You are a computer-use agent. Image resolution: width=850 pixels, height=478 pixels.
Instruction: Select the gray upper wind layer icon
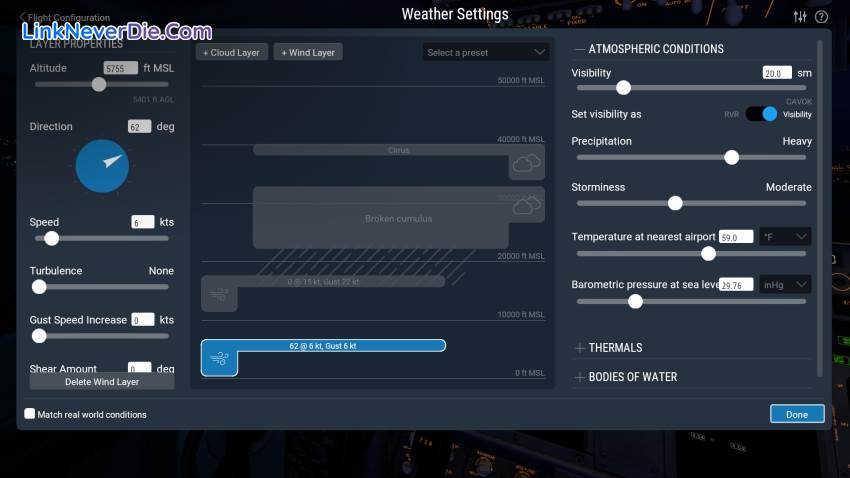(219, 294)
